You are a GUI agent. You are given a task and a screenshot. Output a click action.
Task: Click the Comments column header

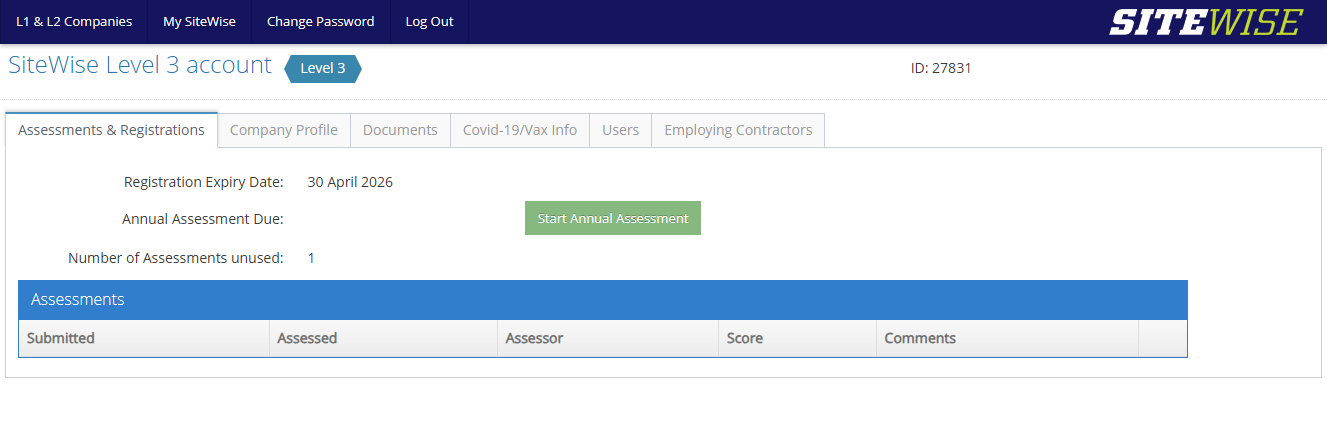920,338
